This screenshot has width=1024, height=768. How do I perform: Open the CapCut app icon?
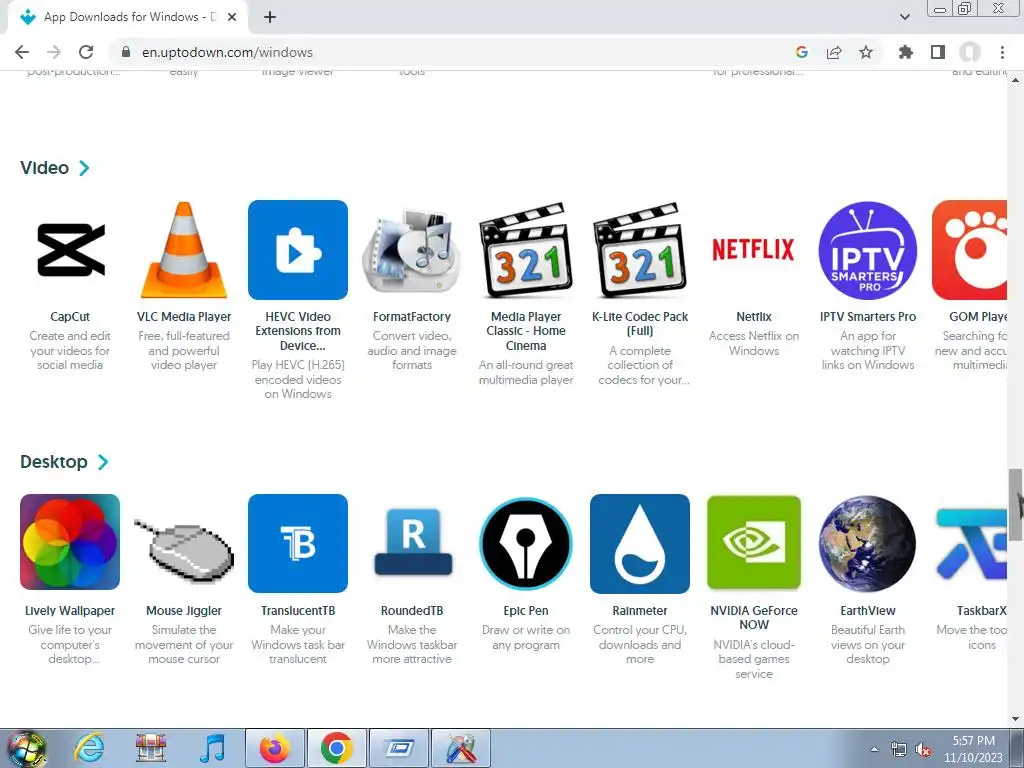pos(70,249)
